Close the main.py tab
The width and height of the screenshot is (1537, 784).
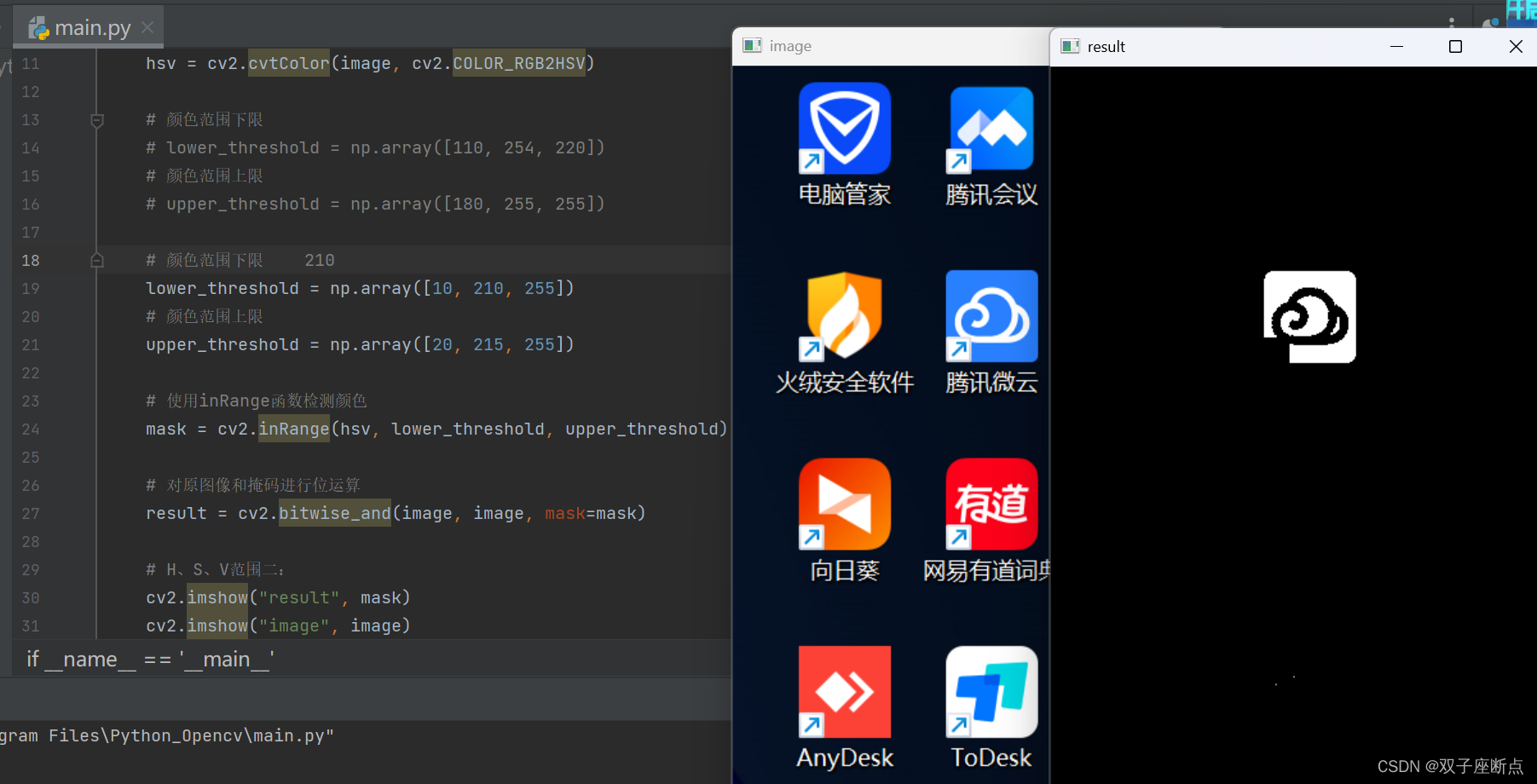(147, 27)
